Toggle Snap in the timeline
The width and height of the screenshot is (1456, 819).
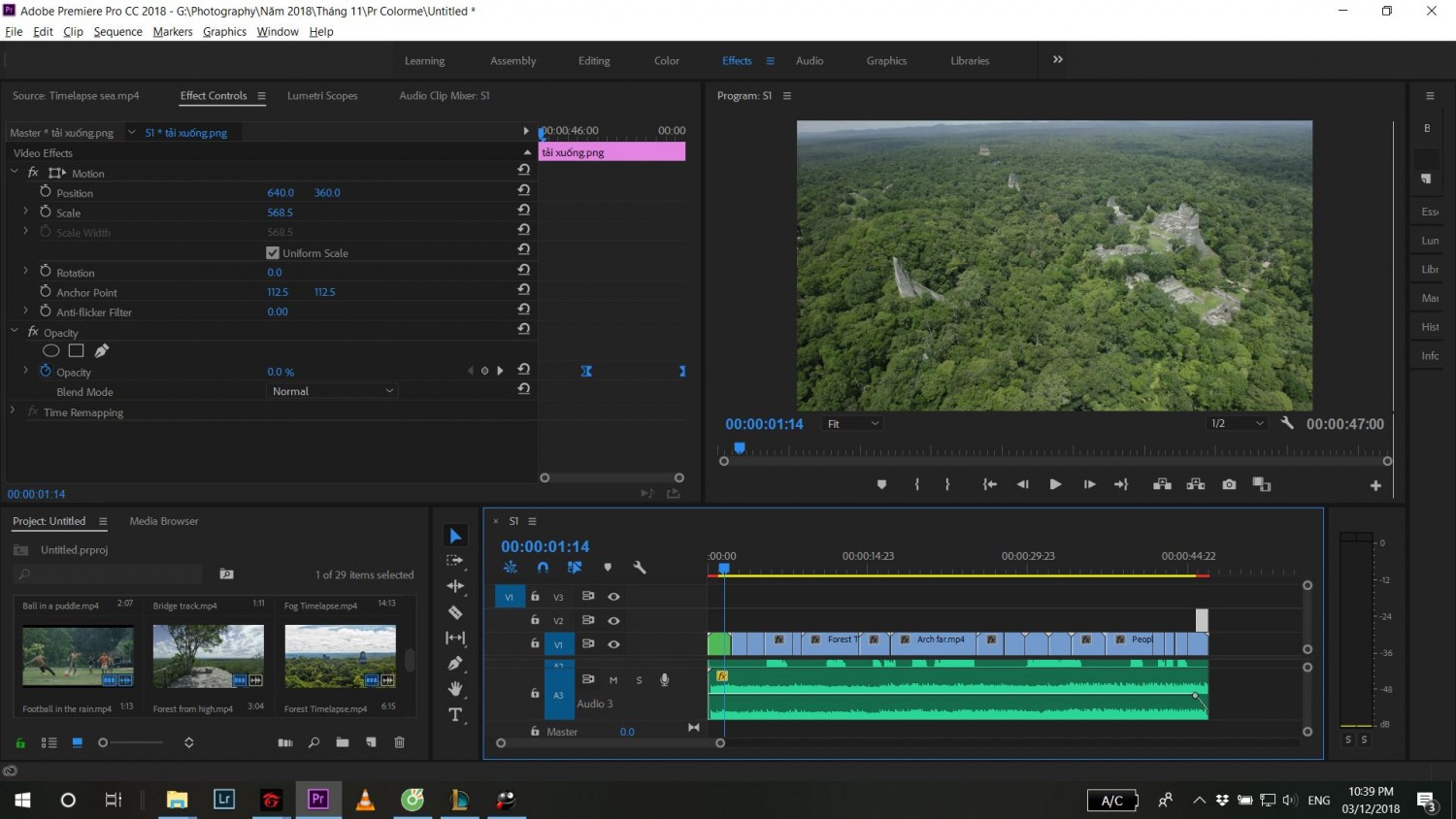click(543, 568)
